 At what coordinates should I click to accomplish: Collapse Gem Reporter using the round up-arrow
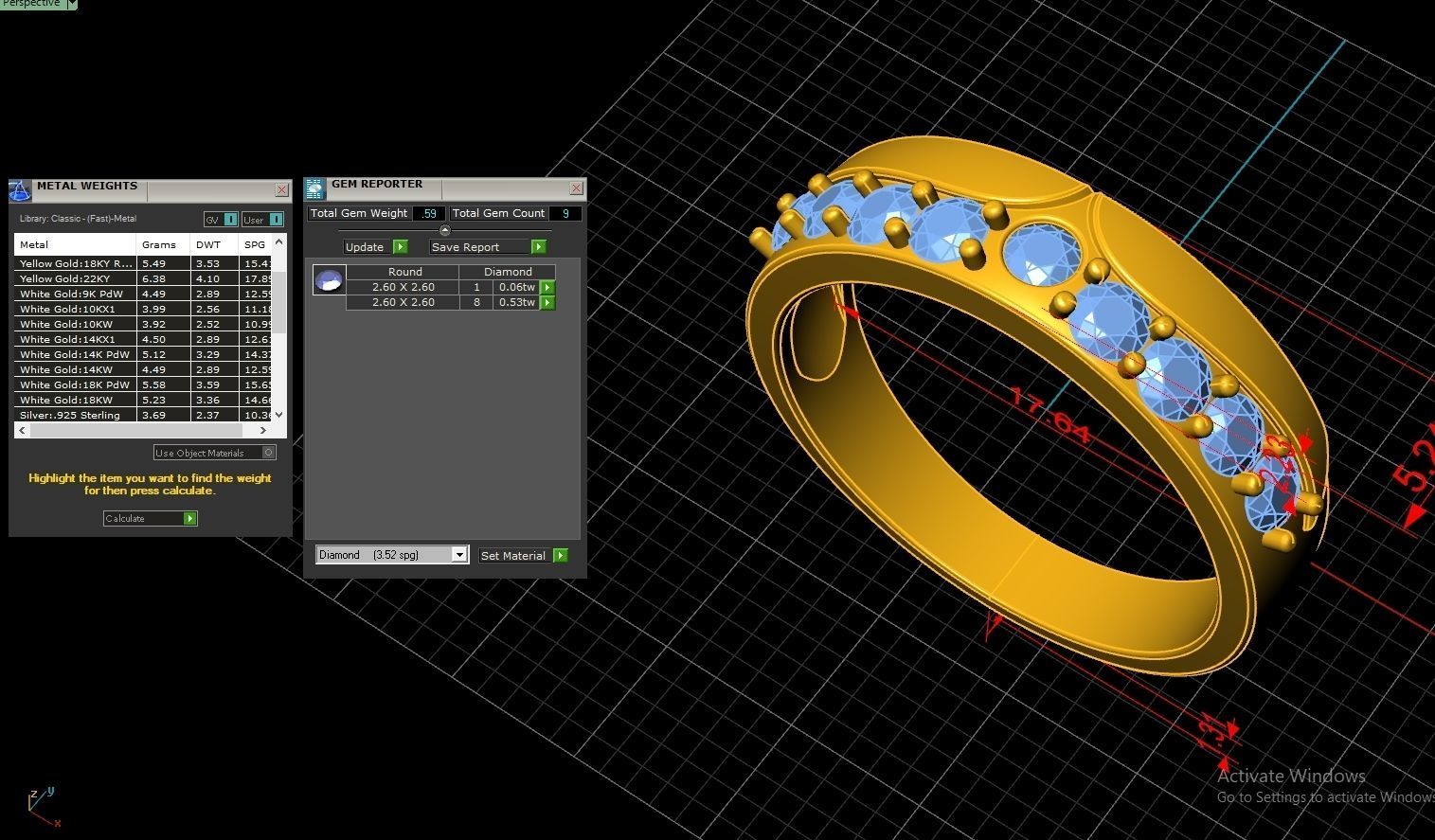tap(445, 230)
